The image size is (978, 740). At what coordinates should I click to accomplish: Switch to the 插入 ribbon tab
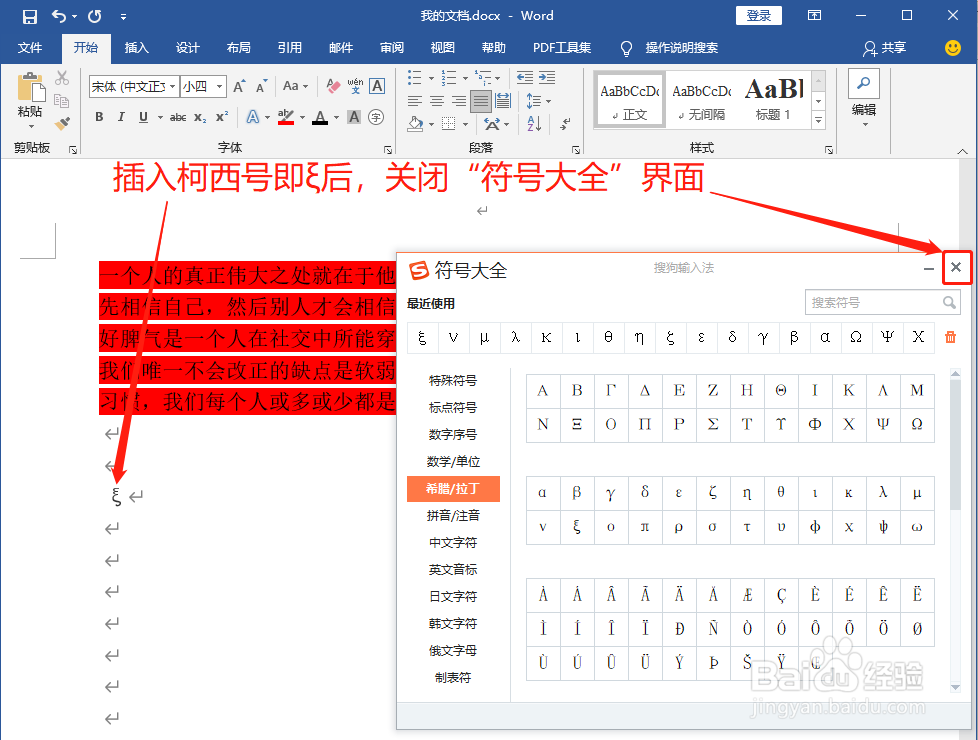[137, 47]
